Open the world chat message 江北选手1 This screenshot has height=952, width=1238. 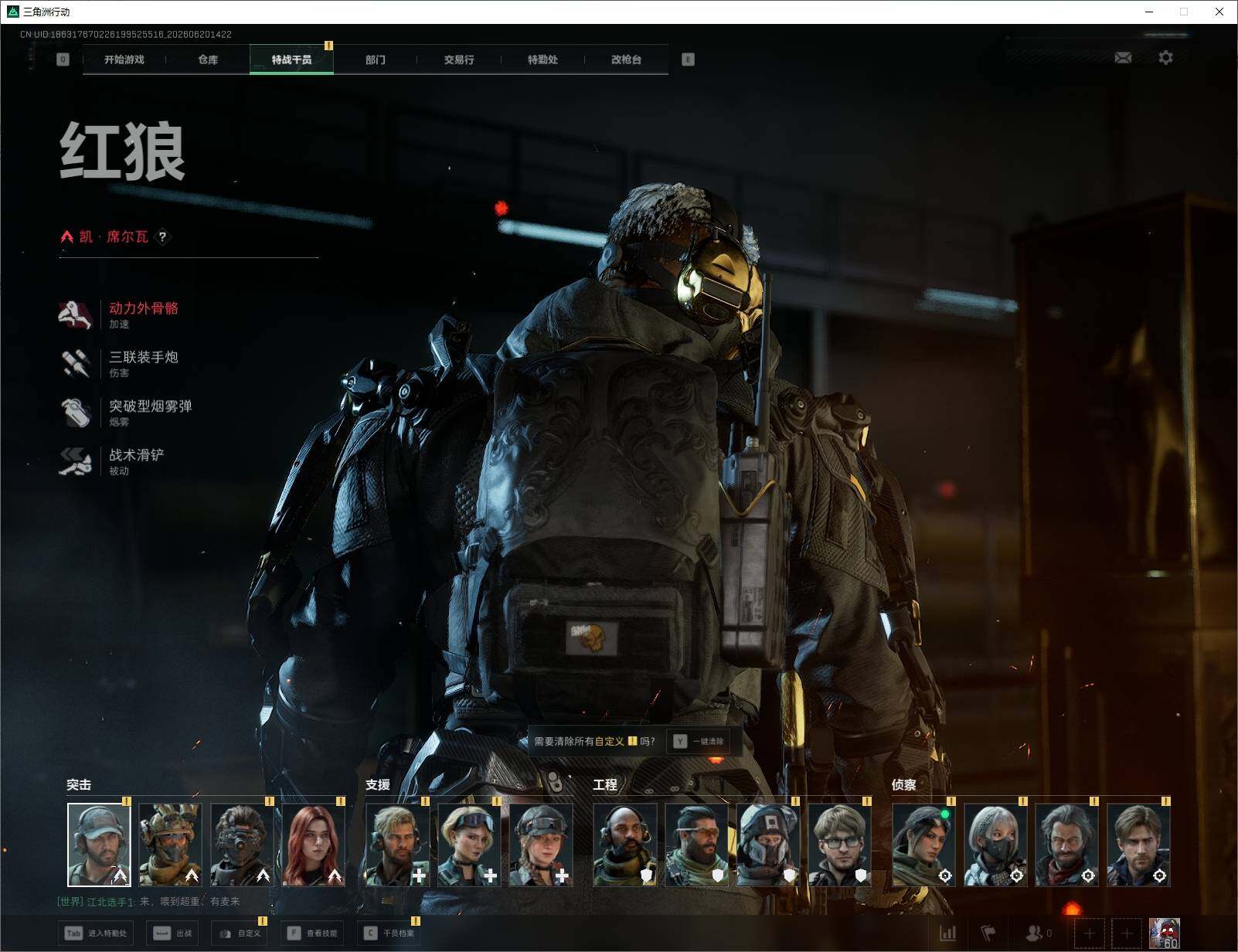(148, 902)
